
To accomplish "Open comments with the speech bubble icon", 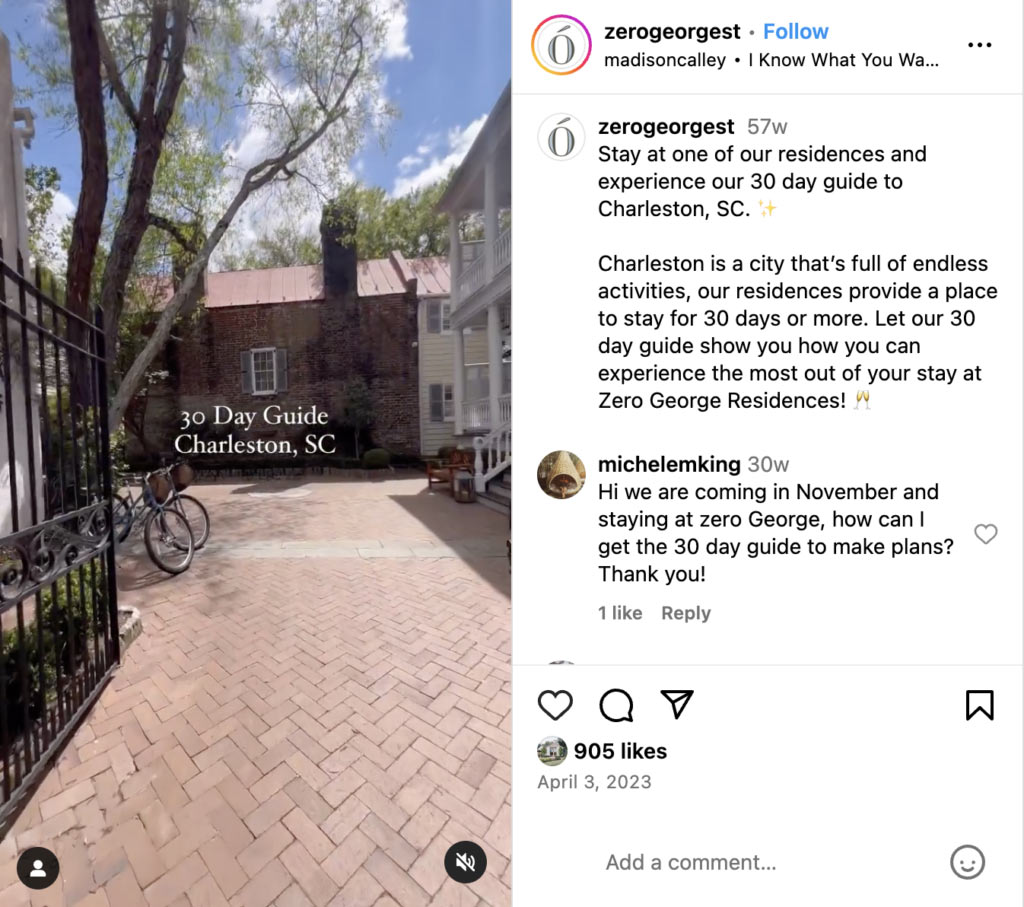I will pyautogui.click(x=616, y=705).
